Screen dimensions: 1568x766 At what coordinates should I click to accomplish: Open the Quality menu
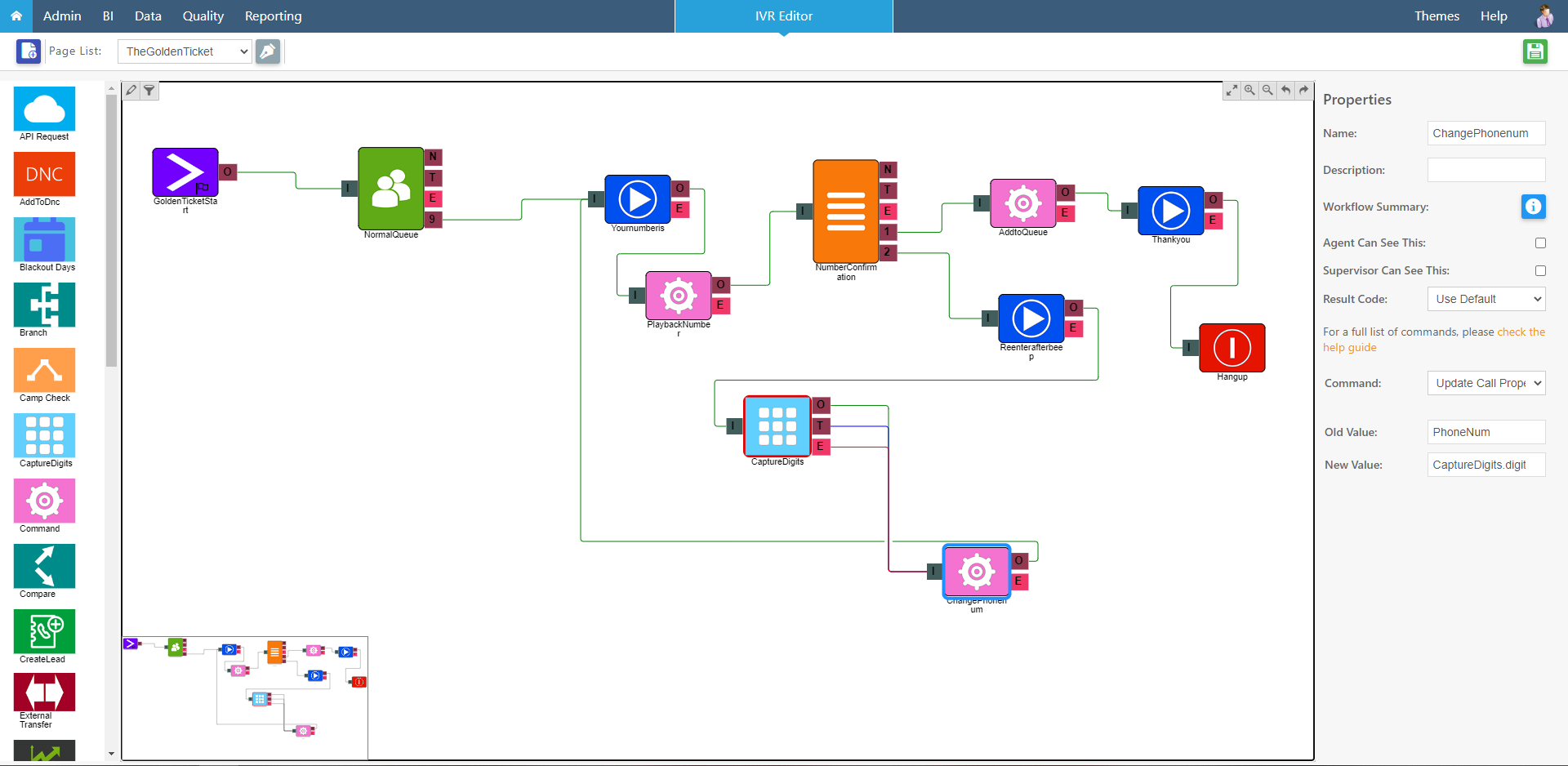click(203, 16)
